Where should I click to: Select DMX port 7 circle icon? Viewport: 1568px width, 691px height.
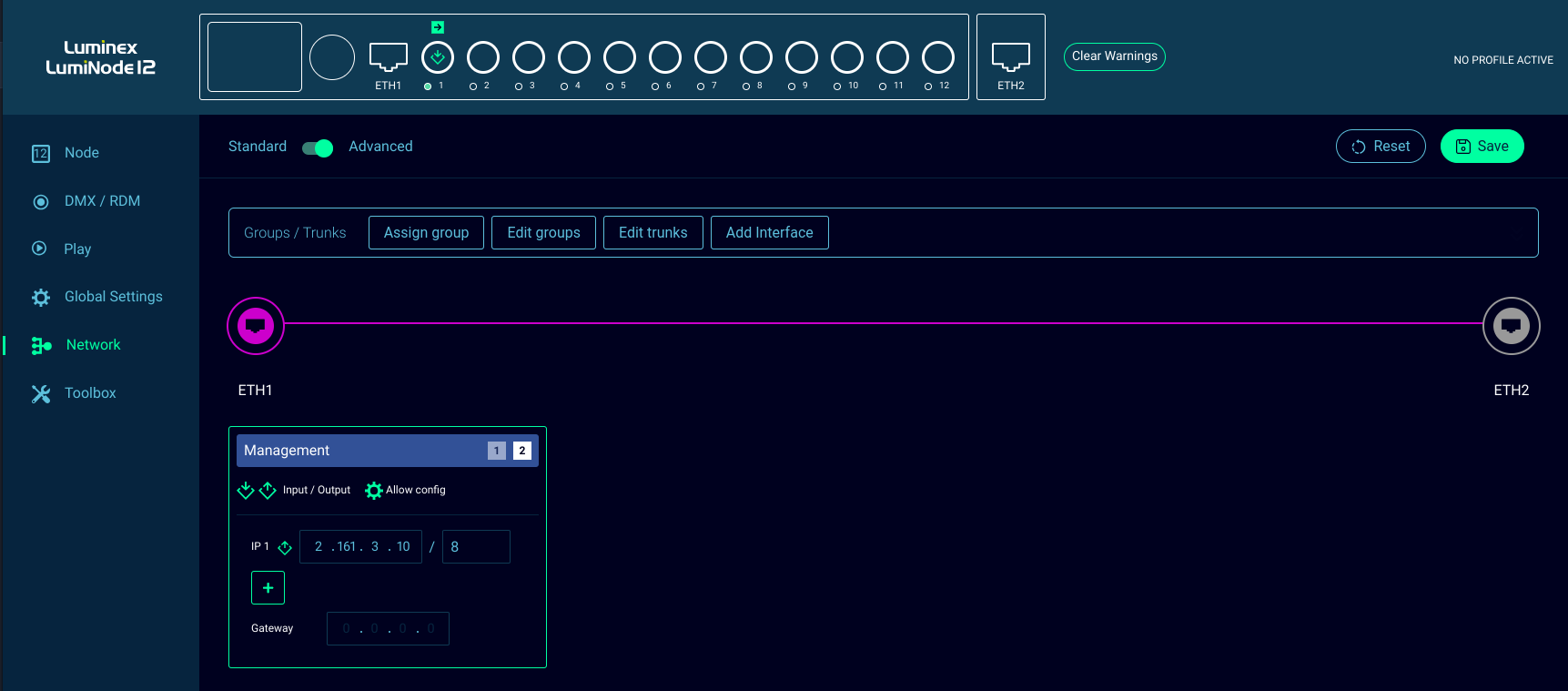pyautogui.click(x=711, y=57)
